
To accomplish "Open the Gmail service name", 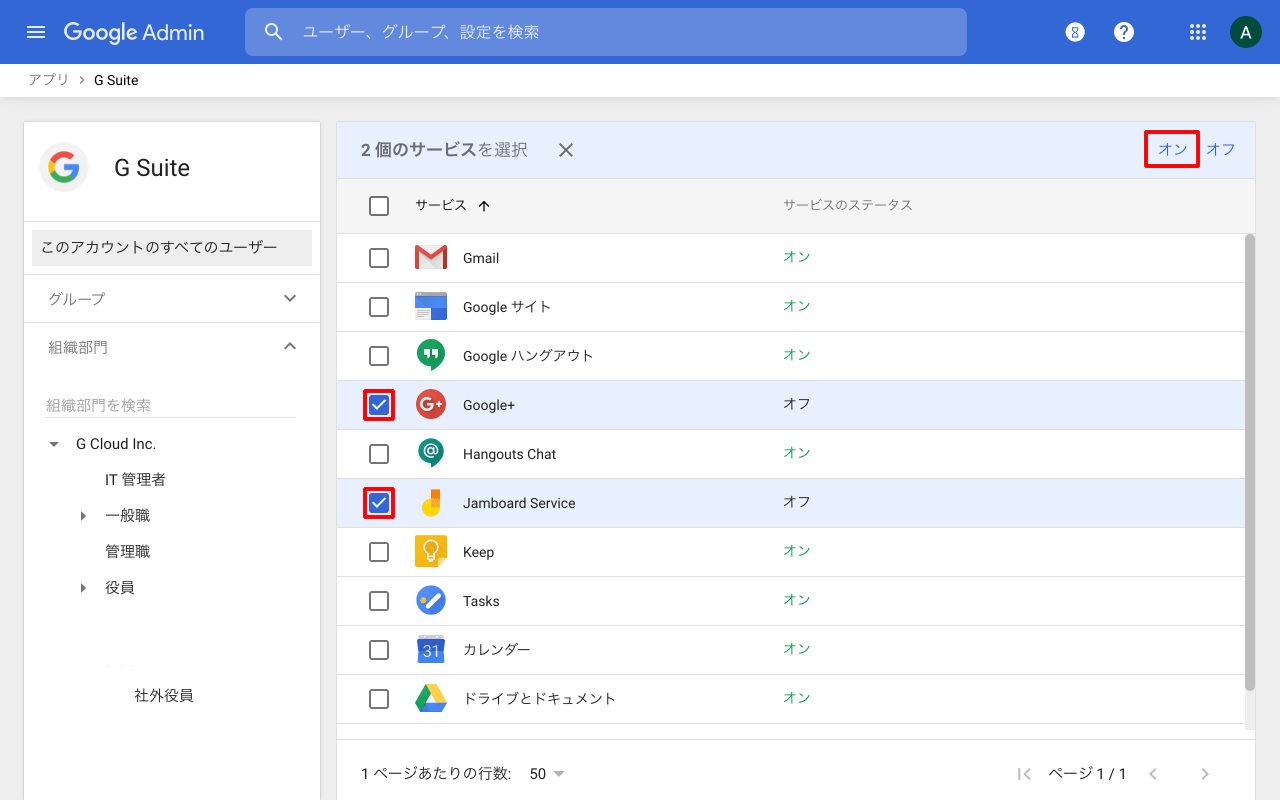I will (x=481, y=258).
